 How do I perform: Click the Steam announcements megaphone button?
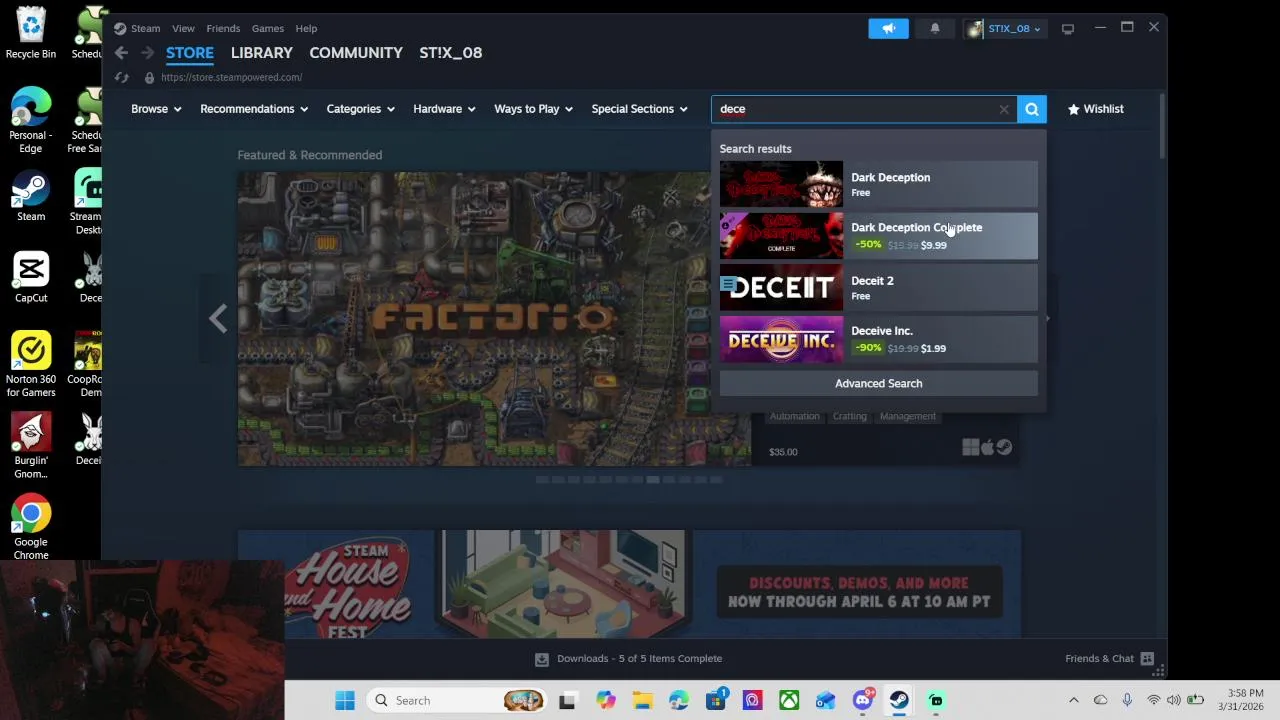point(888,28)
